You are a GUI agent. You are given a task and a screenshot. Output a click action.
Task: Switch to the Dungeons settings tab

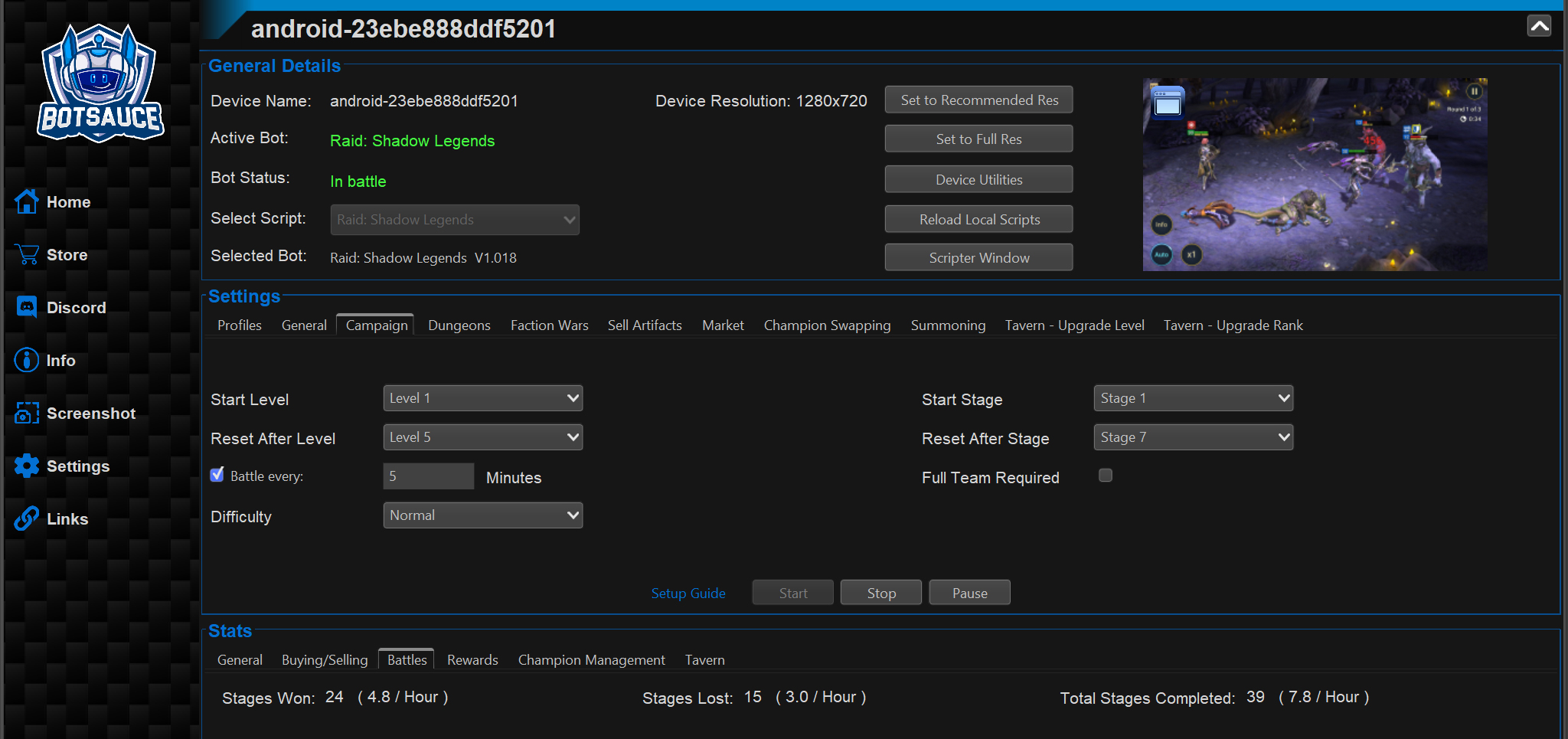pos(459,325)
